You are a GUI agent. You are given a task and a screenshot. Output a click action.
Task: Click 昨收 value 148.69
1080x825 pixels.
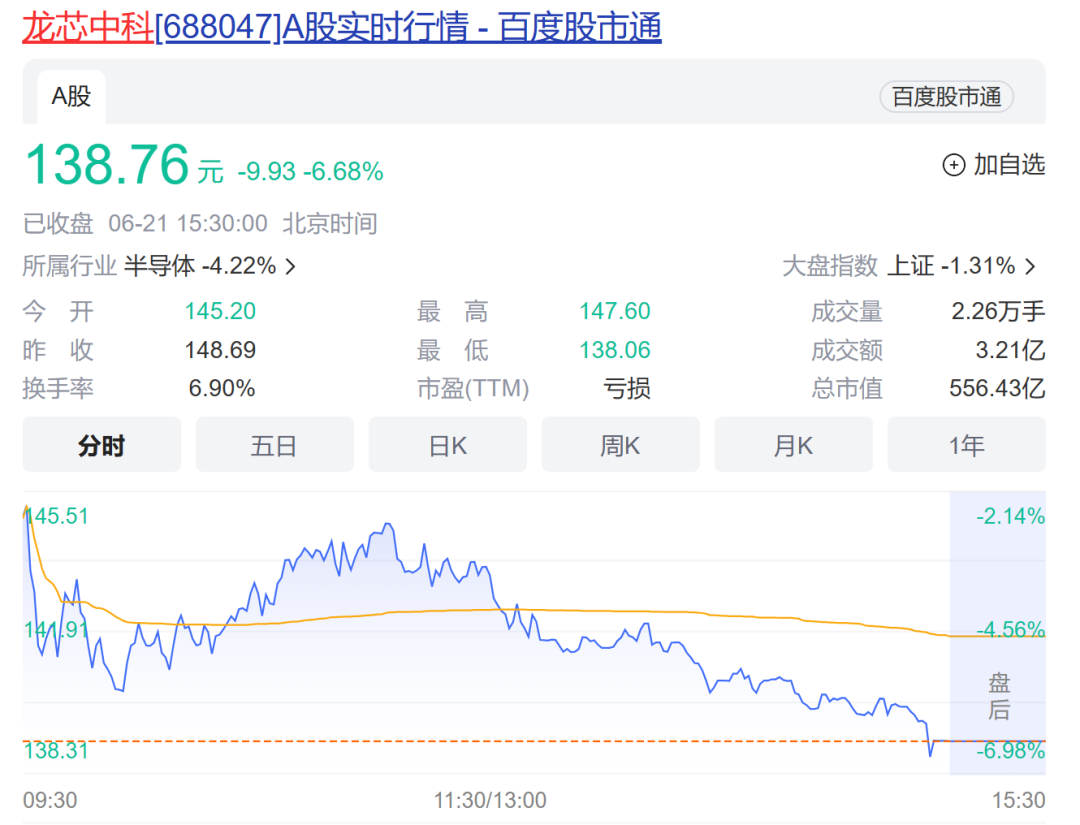tap(220, 350)
